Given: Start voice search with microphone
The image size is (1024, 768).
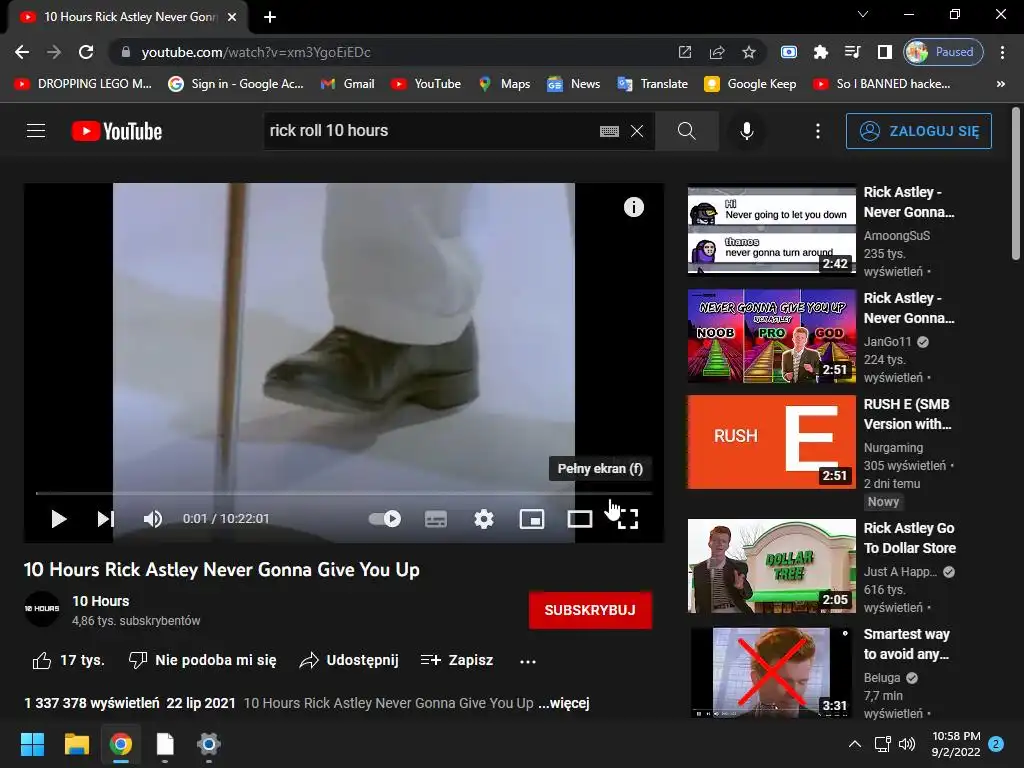Looking at the screenshot, I should click(747, 131).
